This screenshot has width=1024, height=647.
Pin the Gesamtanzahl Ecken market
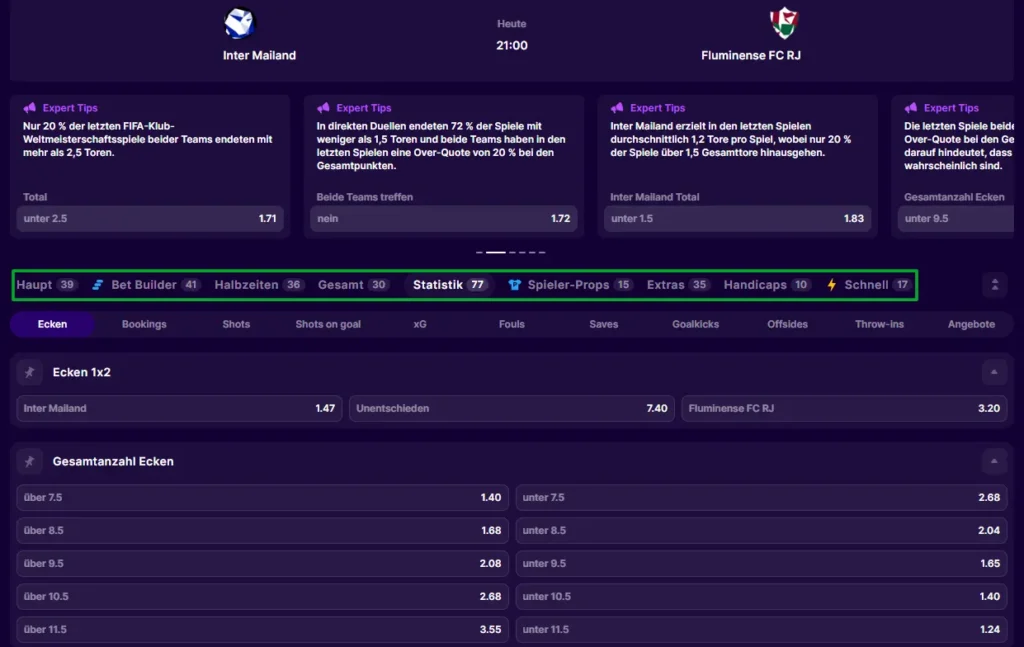tap(29, 462)
